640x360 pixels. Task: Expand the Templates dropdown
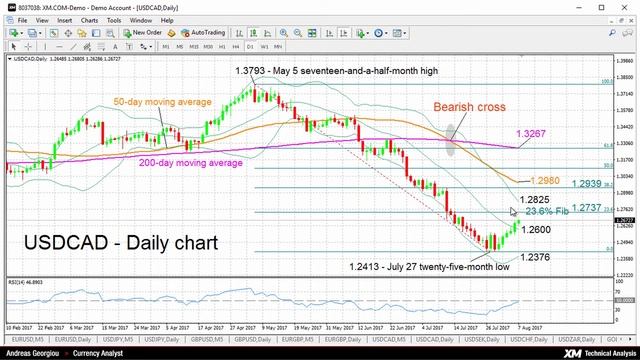coord(404,33)
